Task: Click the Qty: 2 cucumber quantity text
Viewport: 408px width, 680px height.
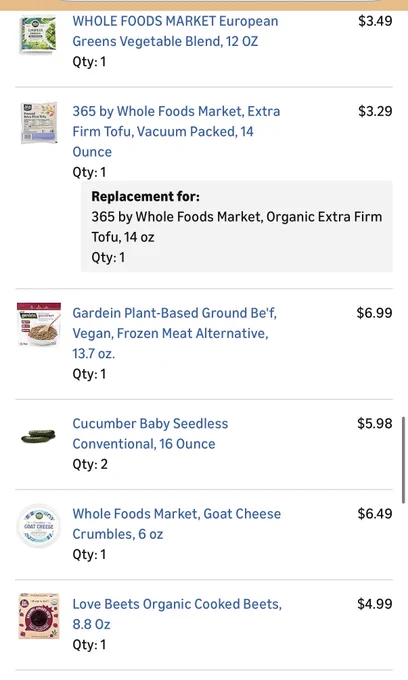Action: click(90, 464)
